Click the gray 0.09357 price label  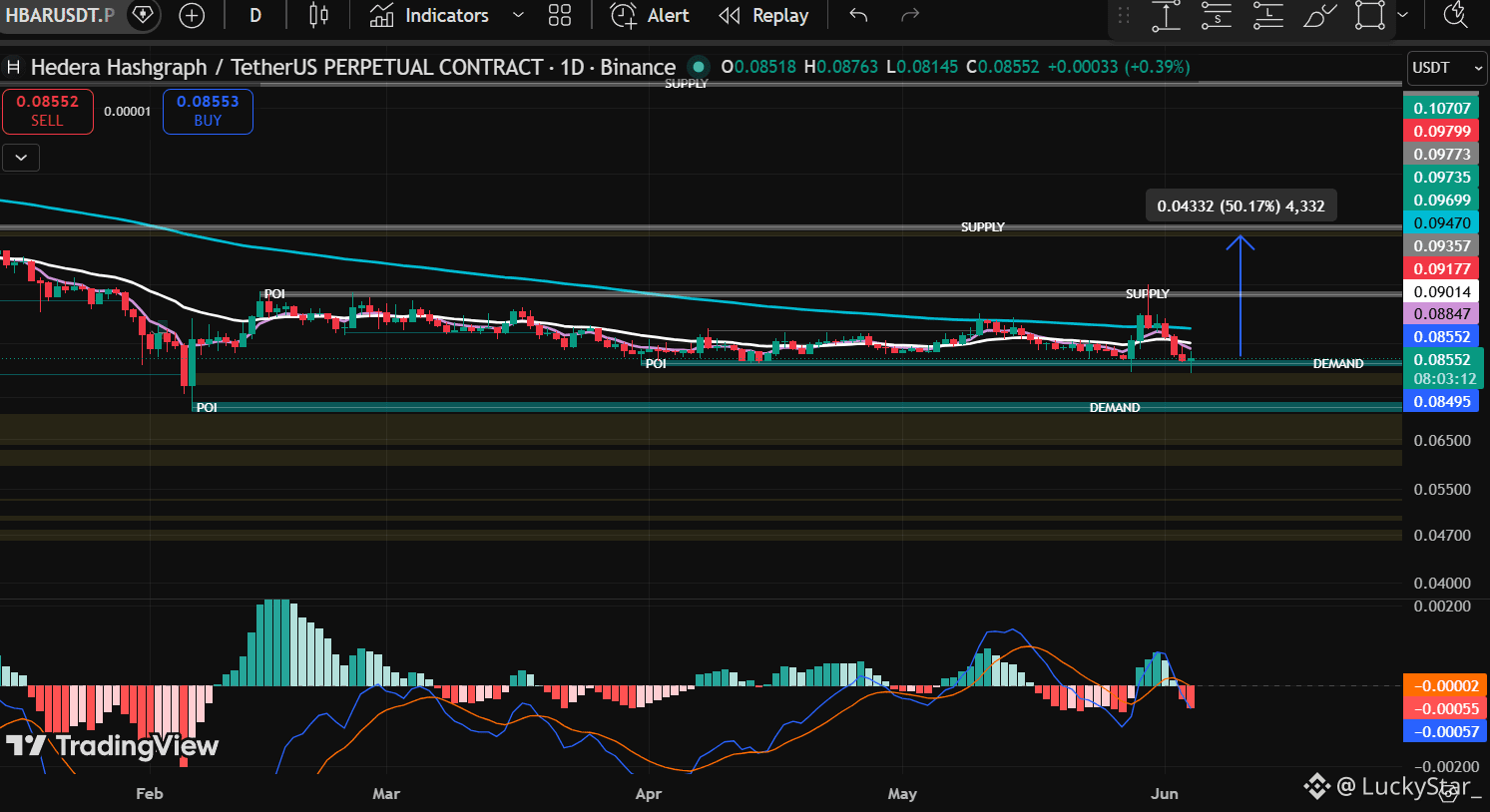(1442, 245)
